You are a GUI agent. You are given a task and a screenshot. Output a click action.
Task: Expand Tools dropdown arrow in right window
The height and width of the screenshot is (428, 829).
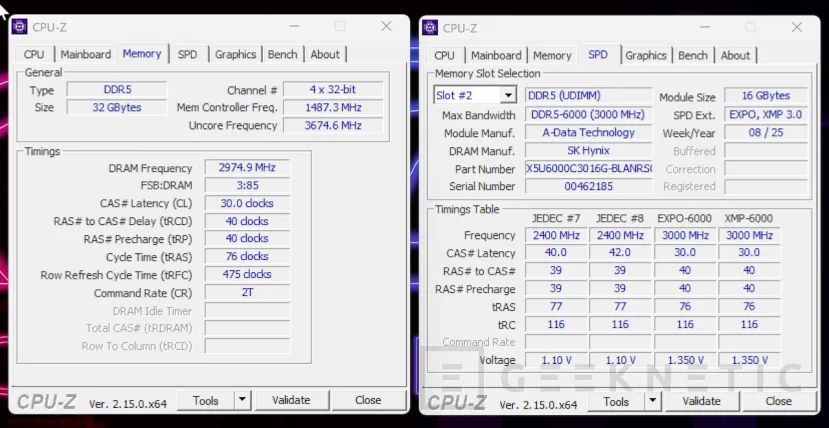(652, 401)
